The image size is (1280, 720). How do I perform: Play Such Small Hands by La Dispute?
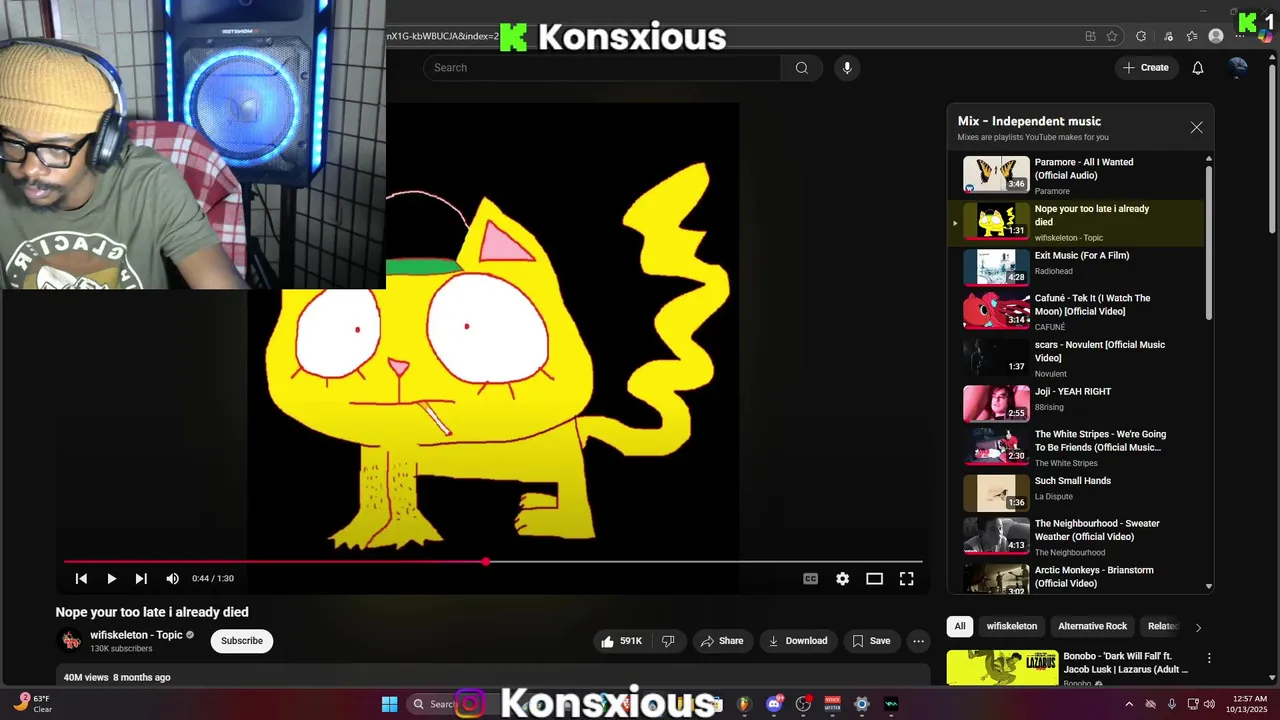click(1075, 493)
